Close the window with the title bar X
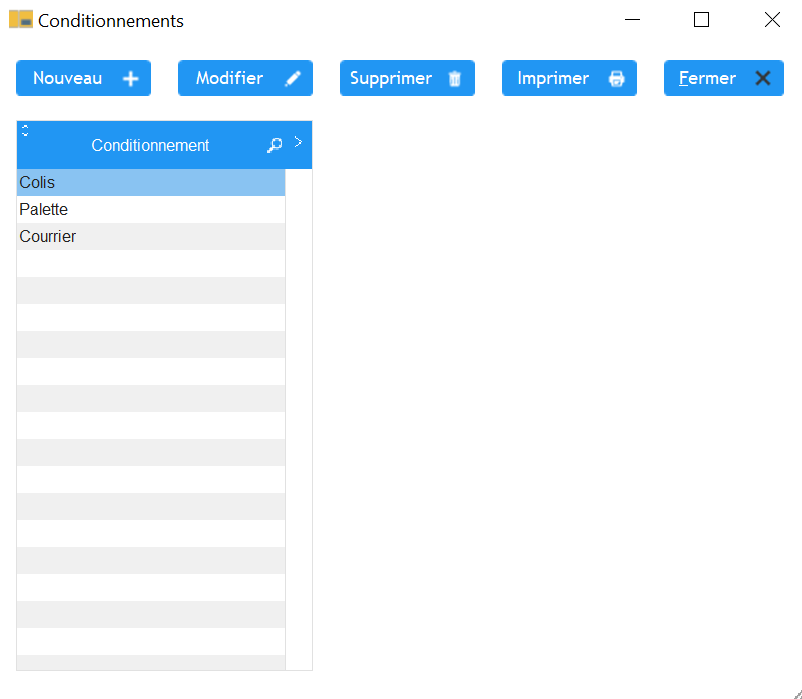This screenshot has width=802, height=699. pos(772,20)
